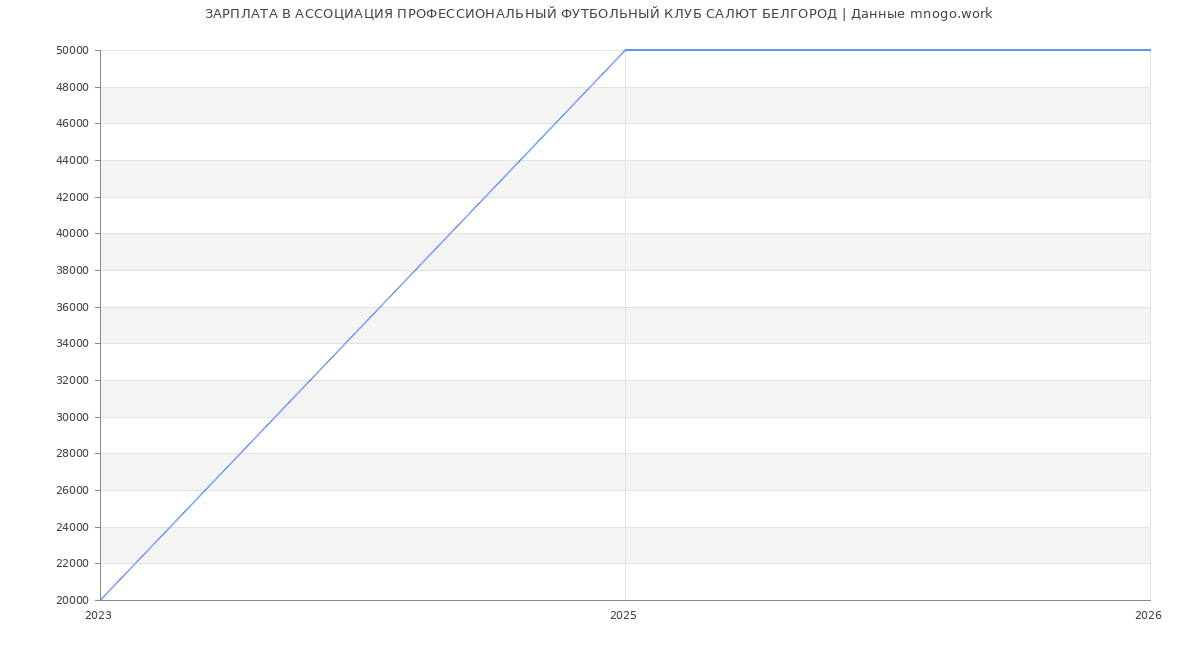
Task: Click the line's starting point at 2023
Action: (x=100, y=600)
